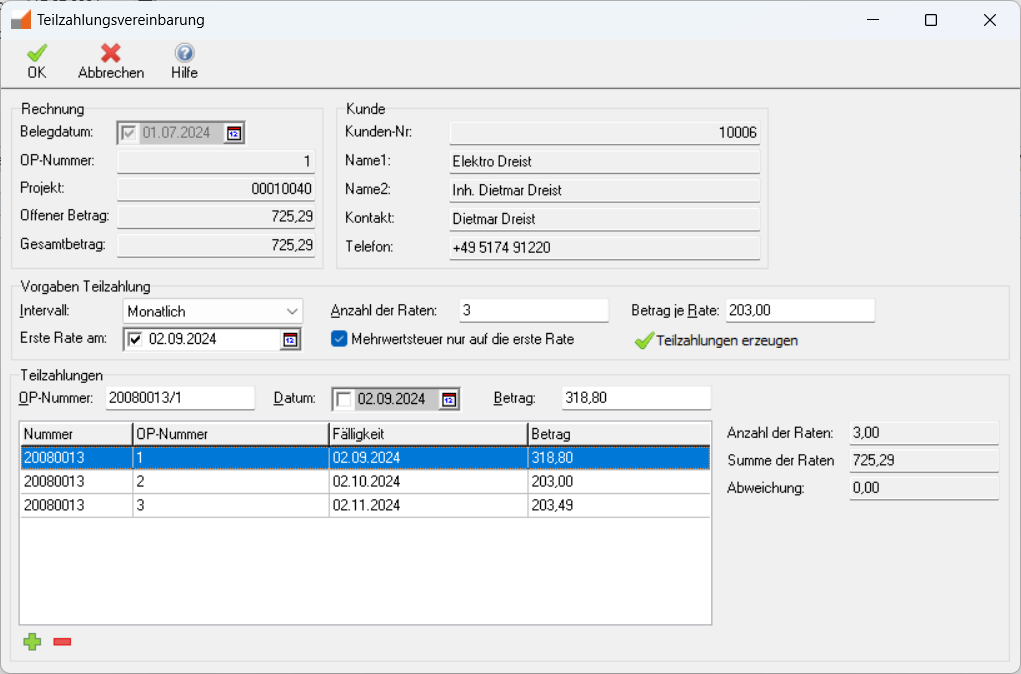Viewport: 1021px width, 674px height.
Task: Select installment row due 02.10.2024
Action: tap(365, 481)
